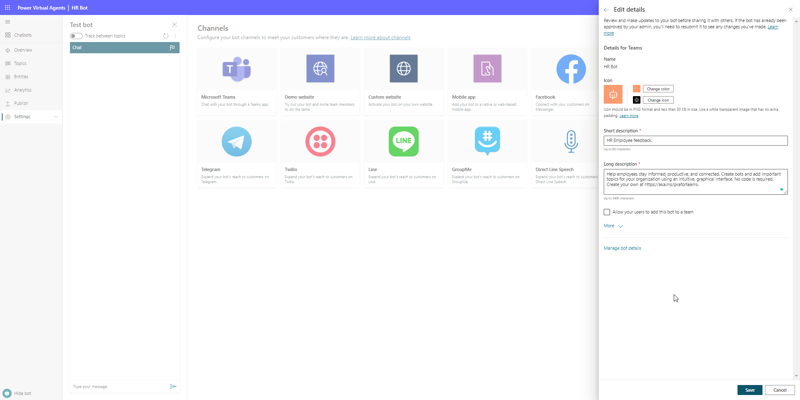This screenshot has width=800, height=400.
Task: Click the Hide bot button
Action: click(17, 393)
